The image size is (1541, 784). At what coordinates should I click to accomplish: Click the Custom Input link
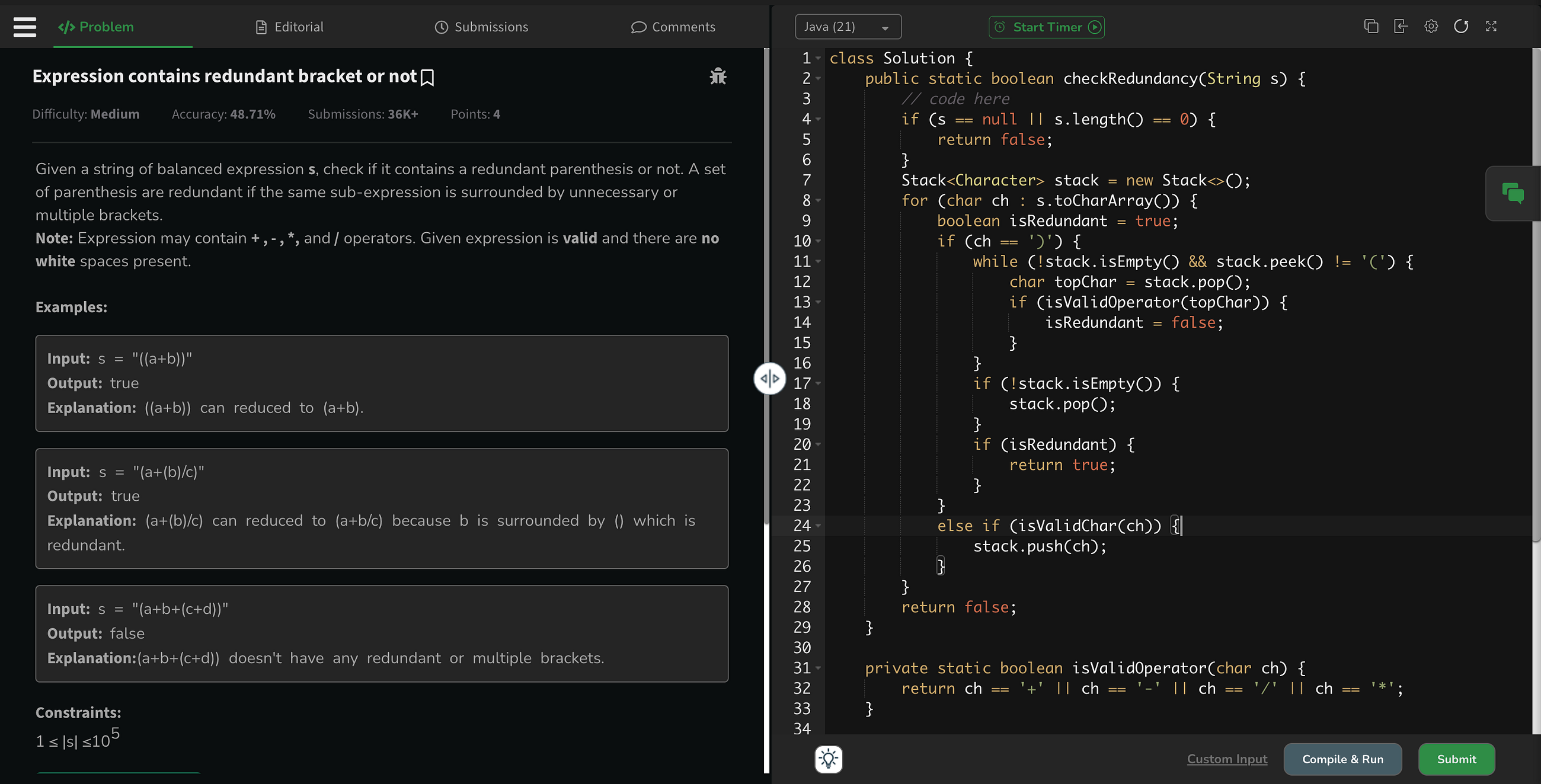point(1226,759)
